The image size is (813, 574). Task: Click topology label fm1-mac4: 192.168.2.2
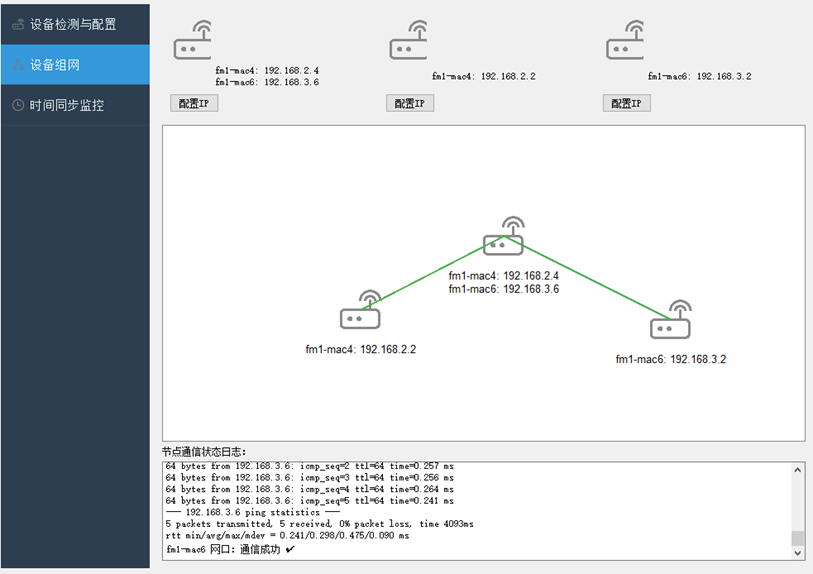pyautogui.click(x=360, y=349)
